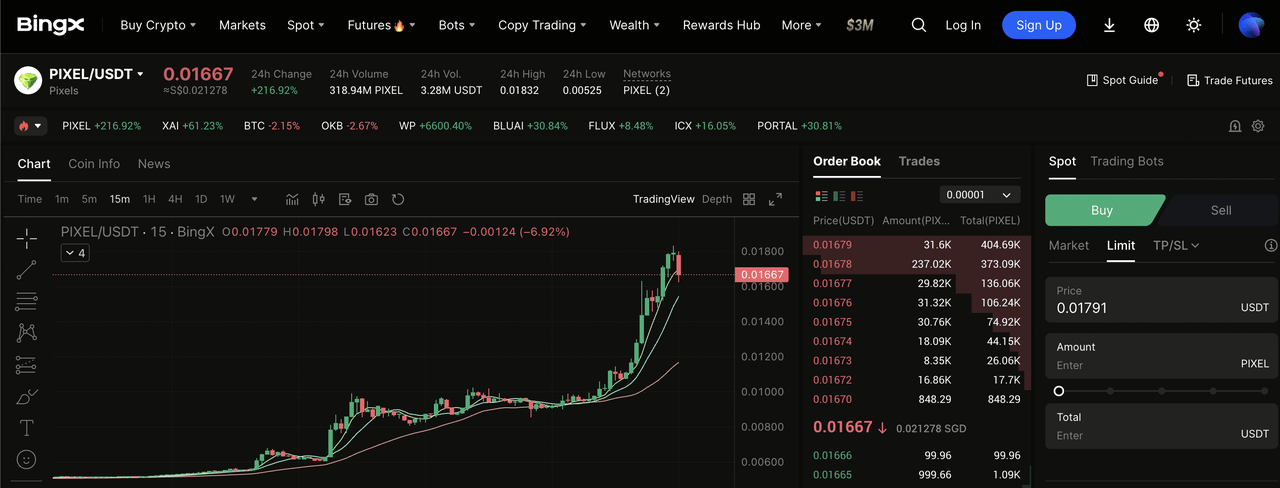Select the Fibonacci retracement lines tool
1280x488 pixels.
27,301
